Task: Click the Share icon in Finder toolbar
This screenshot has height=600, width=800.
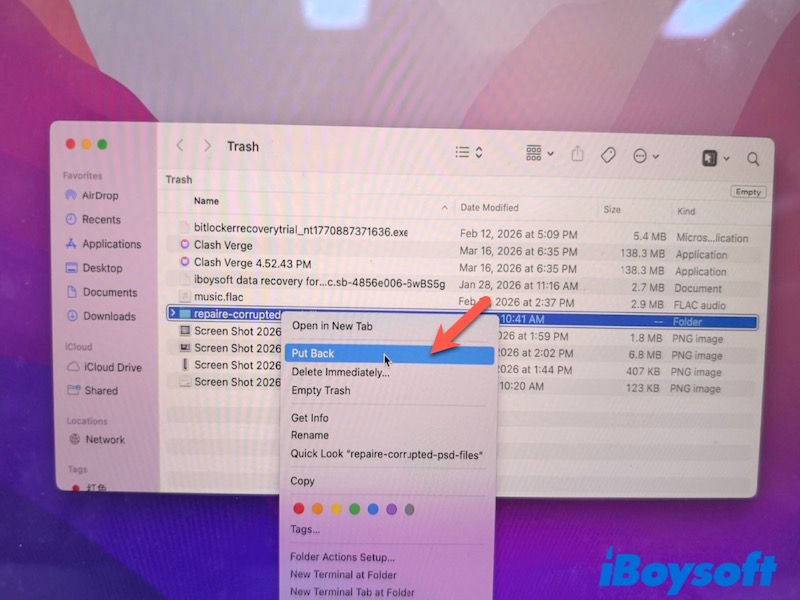Action: pos(578,154)
